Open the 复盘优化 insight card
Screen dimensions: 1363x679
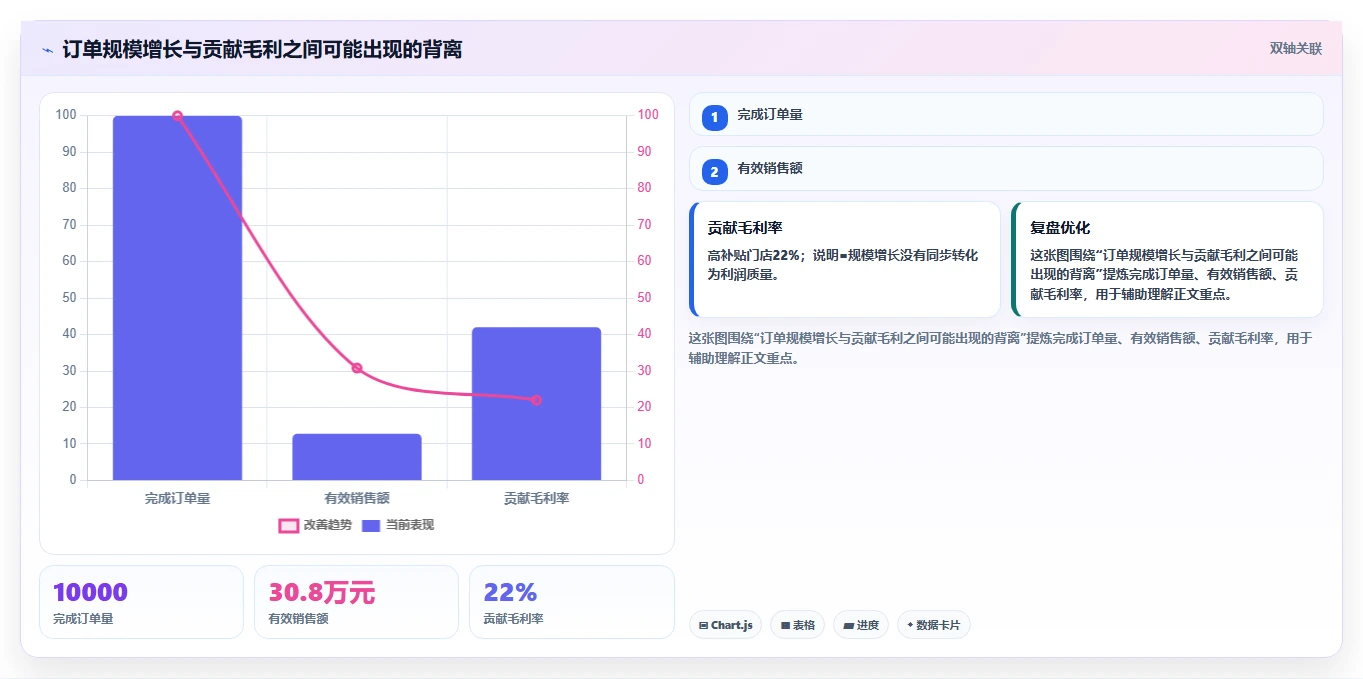click(1168, 260)
